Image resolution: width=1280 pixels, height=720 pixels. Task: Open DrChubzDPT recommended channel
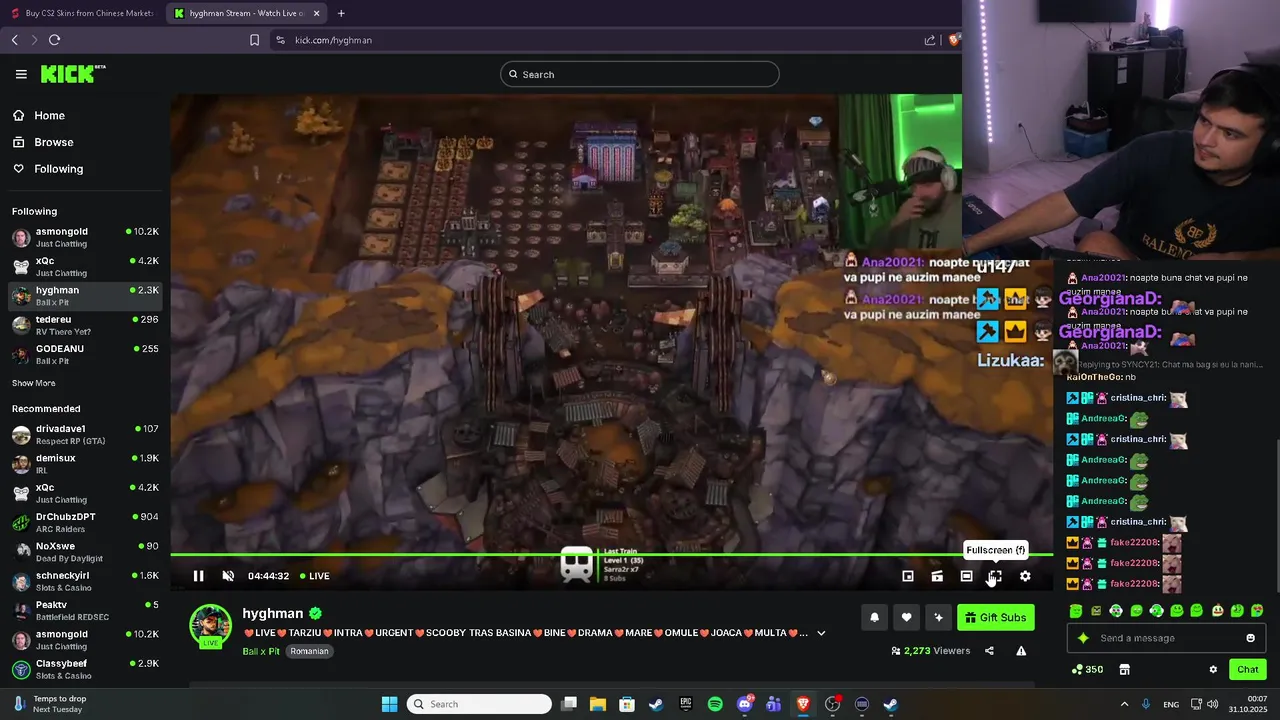coord(85,522)
